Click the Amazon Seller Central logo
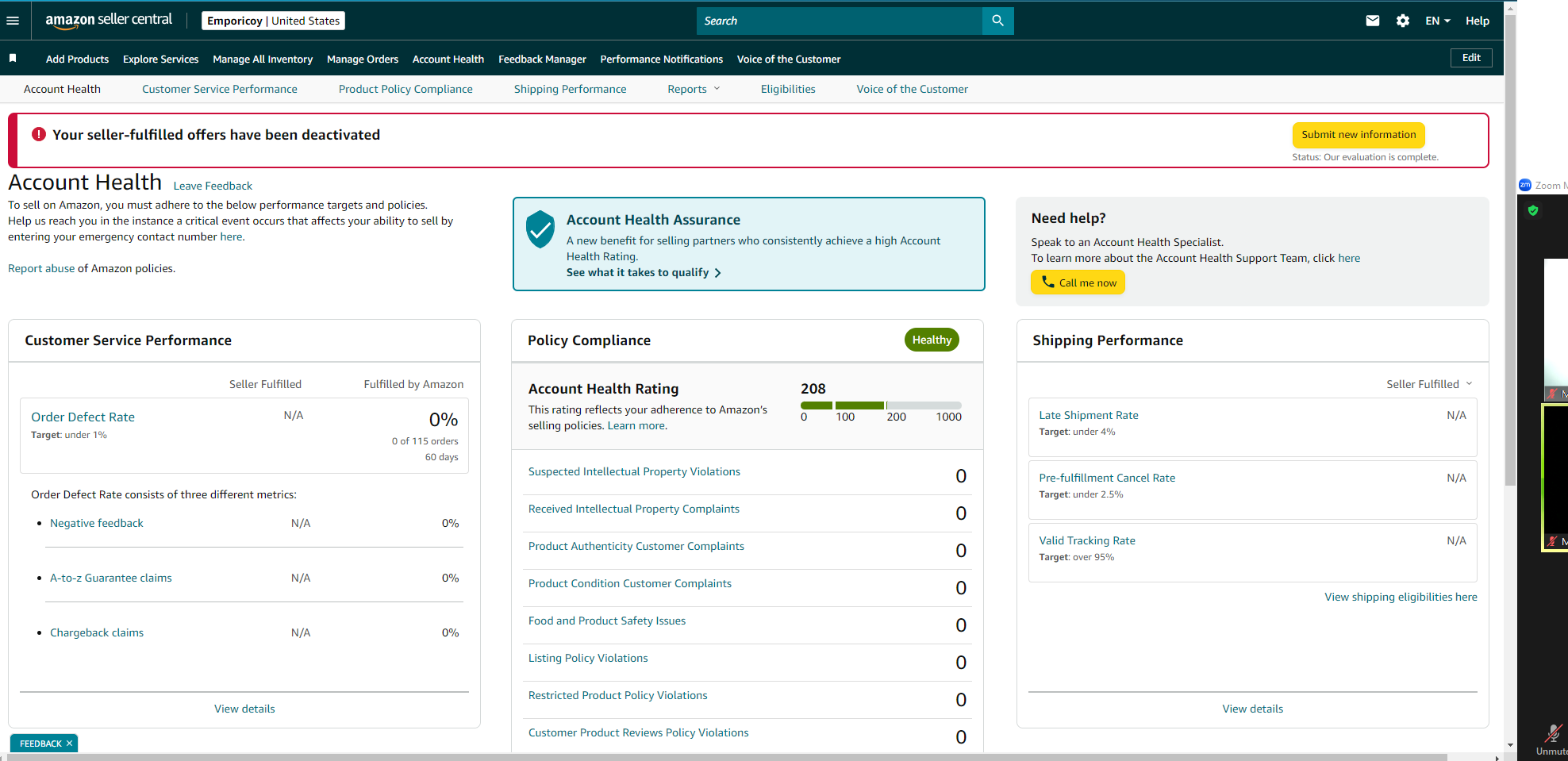Image resolution: width=1568 pixels, height=761 pixels. pyautogui.click(x=109, y=21)
